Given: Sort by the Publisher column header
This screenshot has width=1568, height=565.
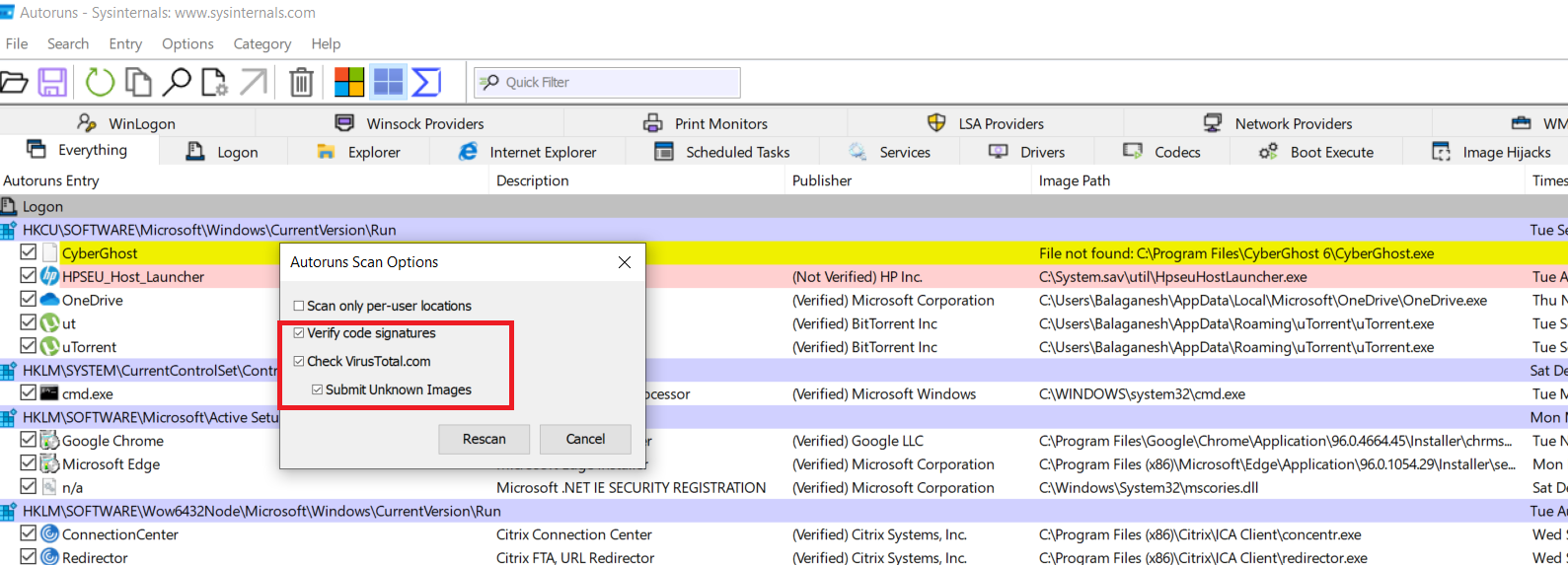Looking at the screenshot, I should (822, 180).
